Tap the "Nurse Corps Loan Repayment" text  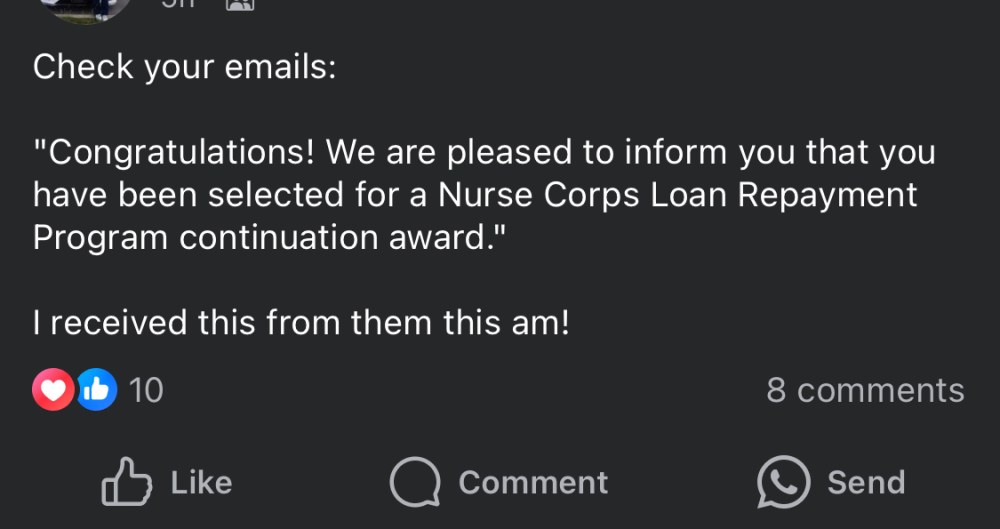tap(677, 195)
